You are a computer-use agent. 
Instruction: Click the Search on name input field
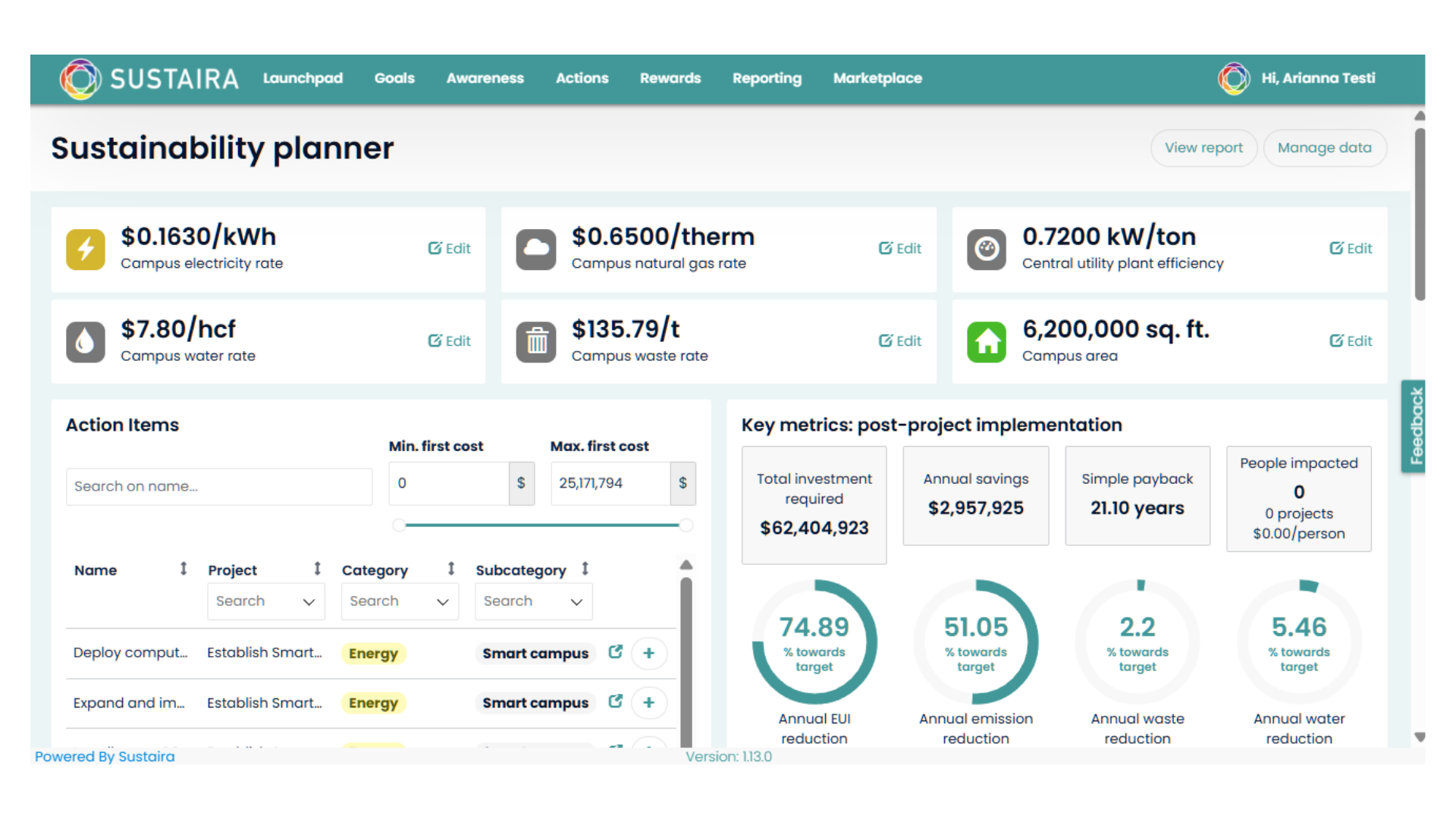(x=218, y=486)
